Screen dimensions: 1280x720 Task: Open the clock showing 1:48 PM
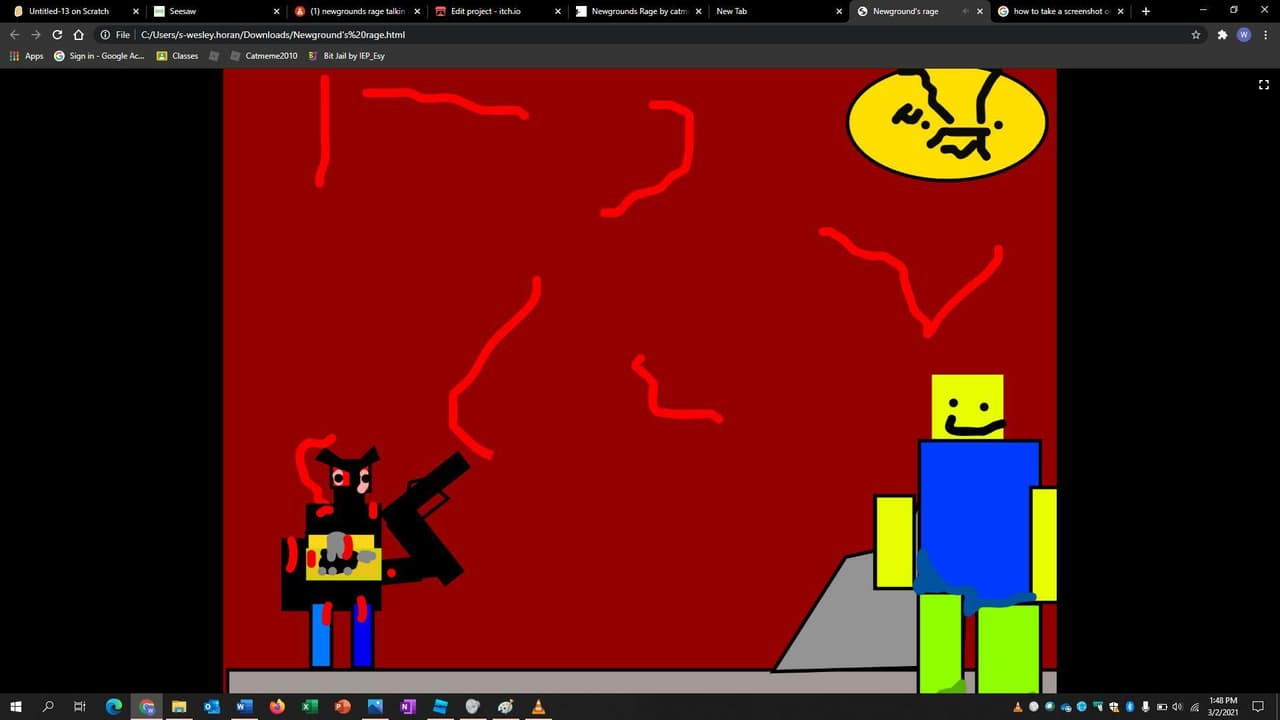(1223, 706)
